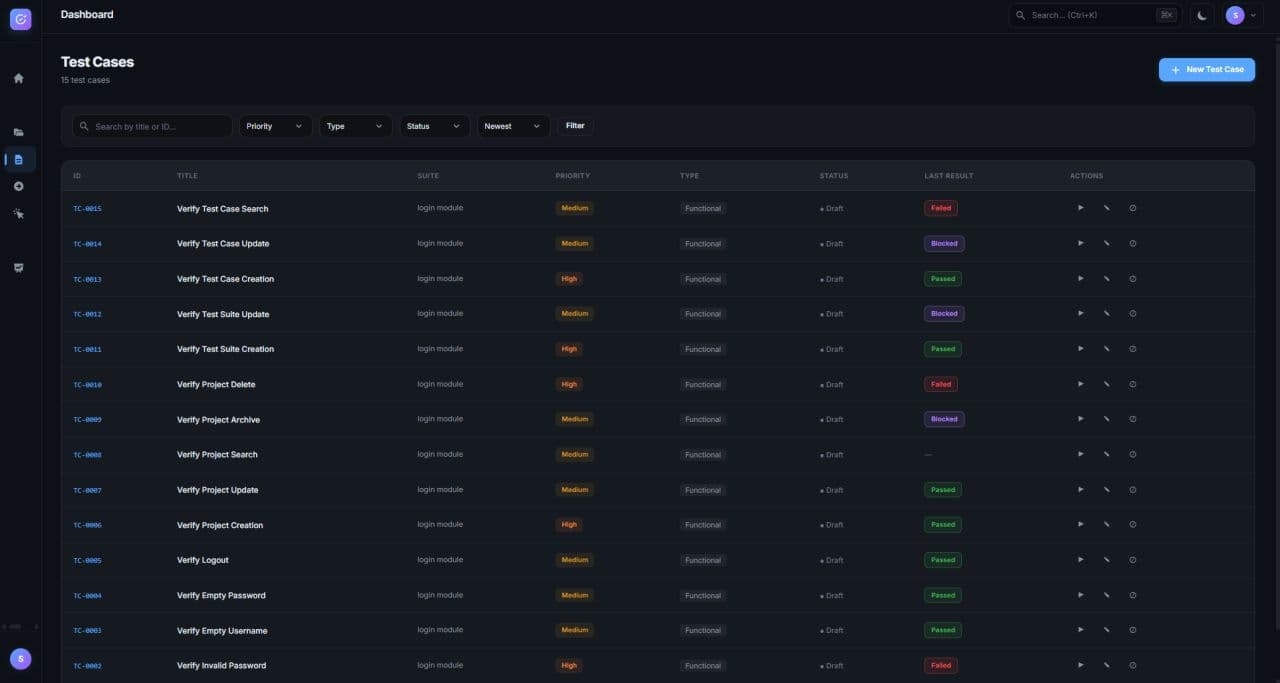Click the Blocked badge on TC-0014
The height and width of the screenshot is (683, 1280).
point(944,243)
